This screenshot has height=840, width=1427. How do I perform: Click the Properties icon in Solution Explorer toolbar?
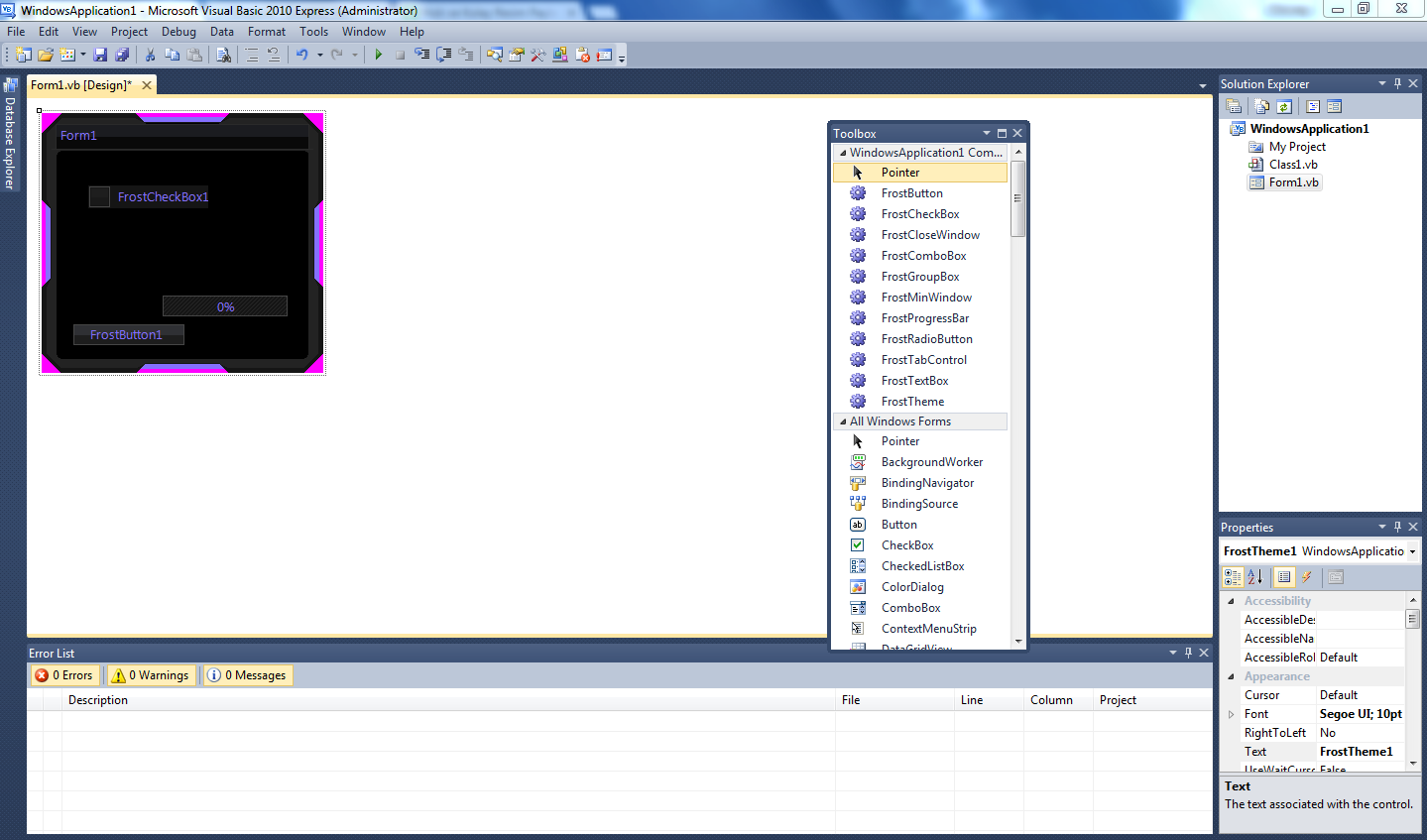click(x=1234, y=106)
